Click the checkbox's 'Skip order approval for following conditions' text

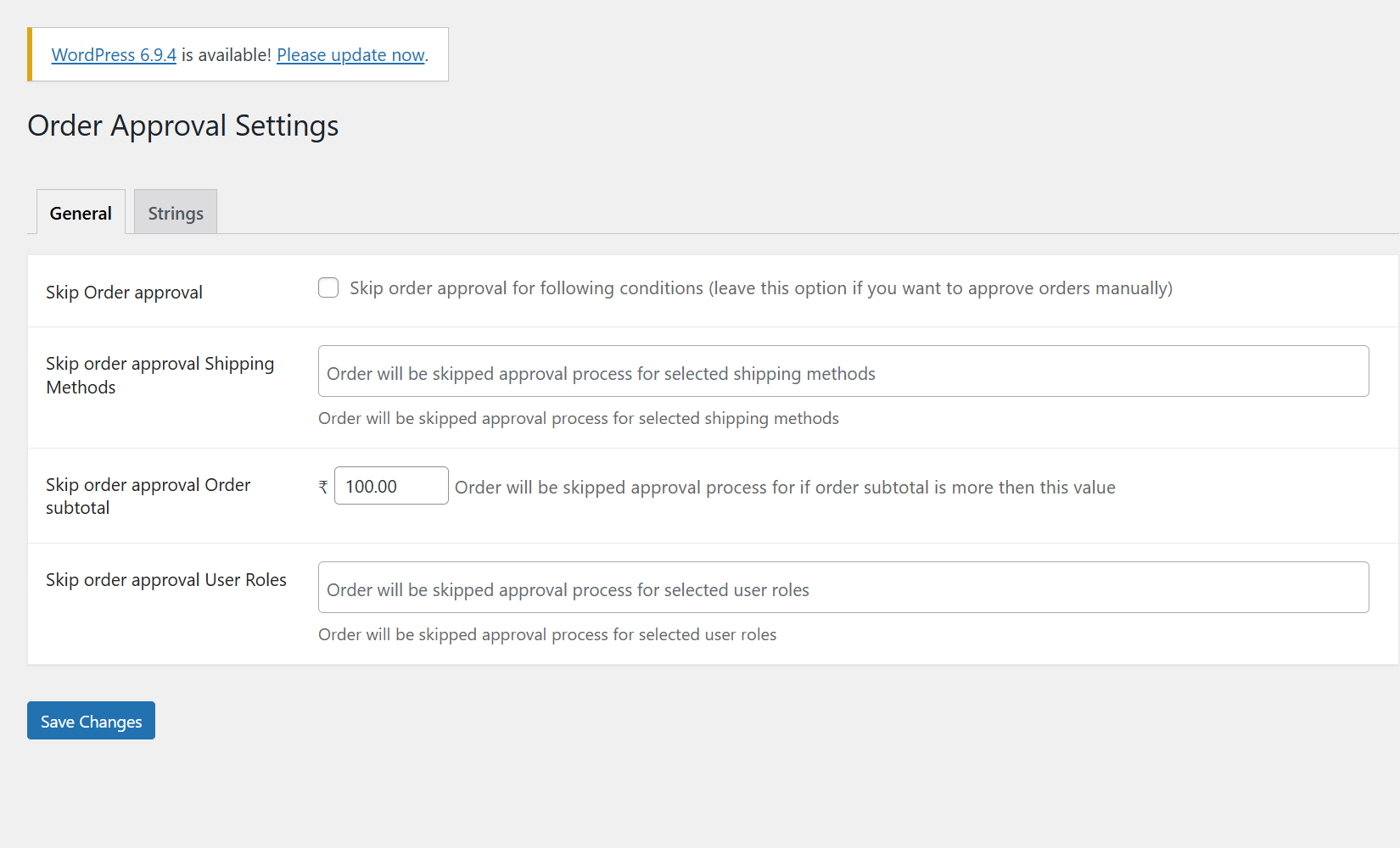(x=760, y=288)
